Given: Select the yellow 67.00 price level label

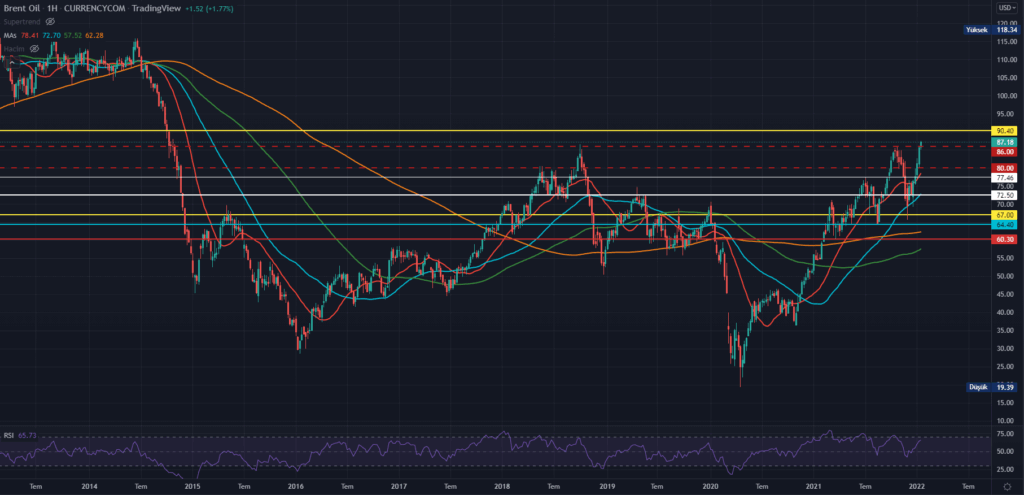Looking at the screenshot, I should [1005, 215].
